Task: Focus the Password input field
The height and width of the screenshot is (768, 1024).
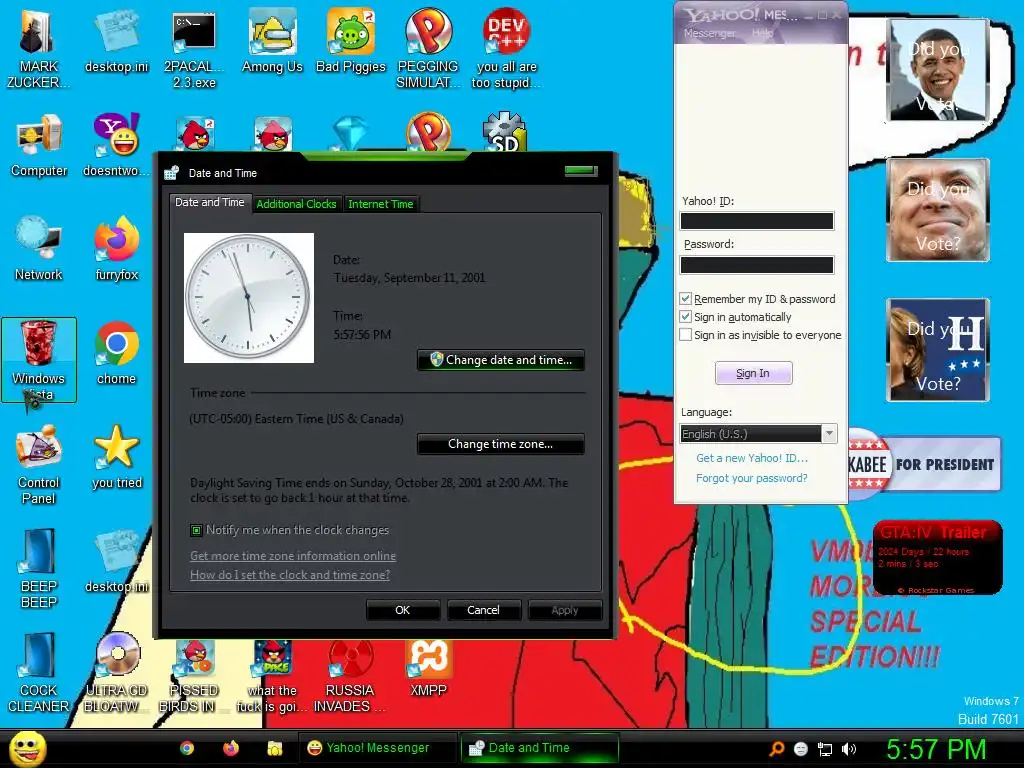Action: (x=757, y=264)
